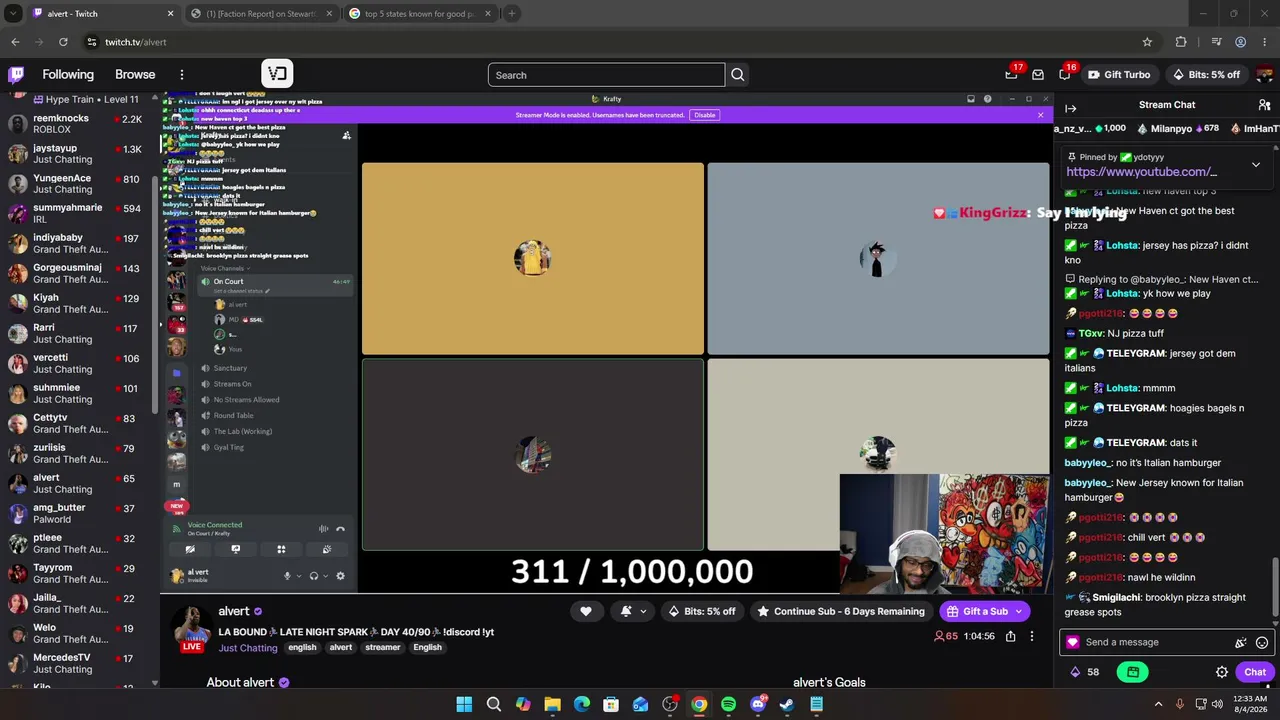Open Chrome tab search dropdown

click(13, 14)
